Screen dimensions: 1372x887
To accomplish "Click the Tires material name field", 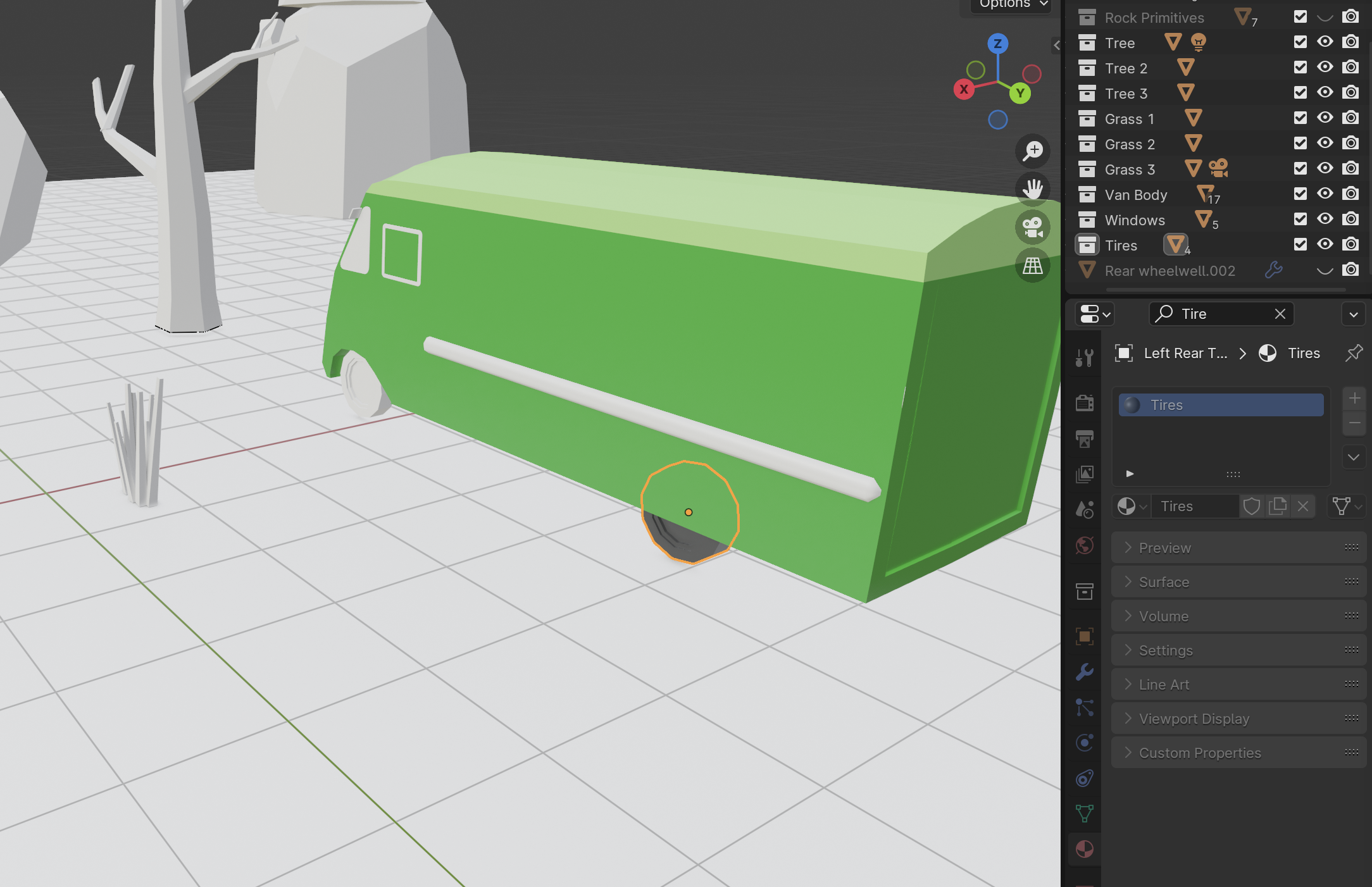I will click(x=1195, y=506).
